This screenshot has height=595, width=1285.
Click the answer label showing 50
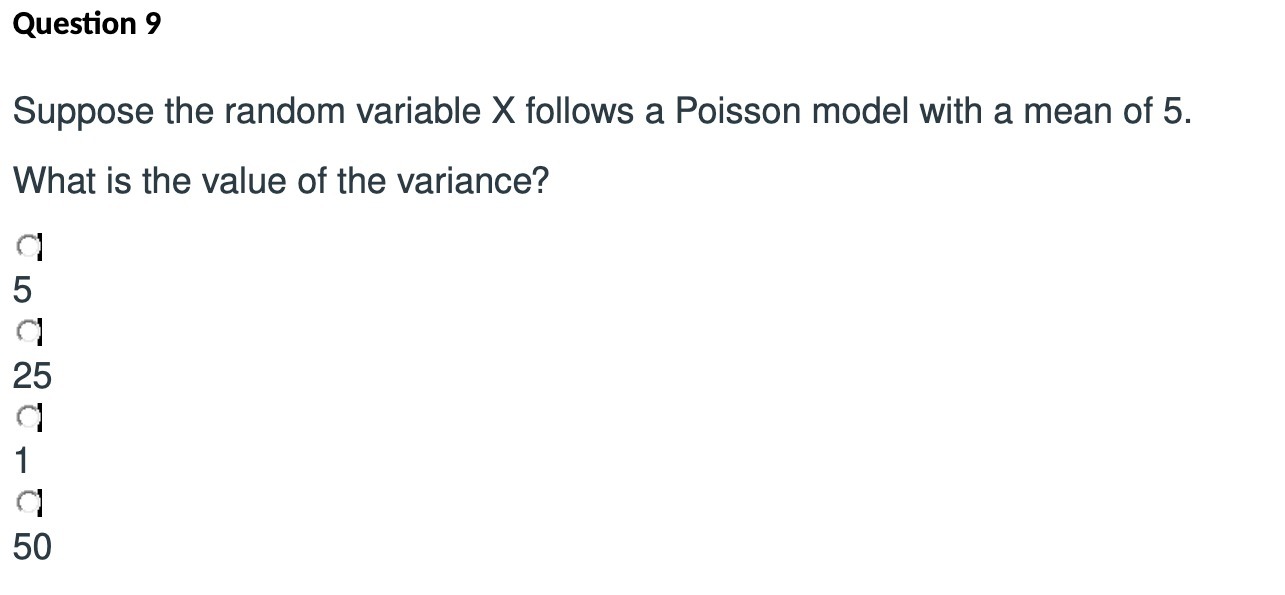tap(30, 548)
